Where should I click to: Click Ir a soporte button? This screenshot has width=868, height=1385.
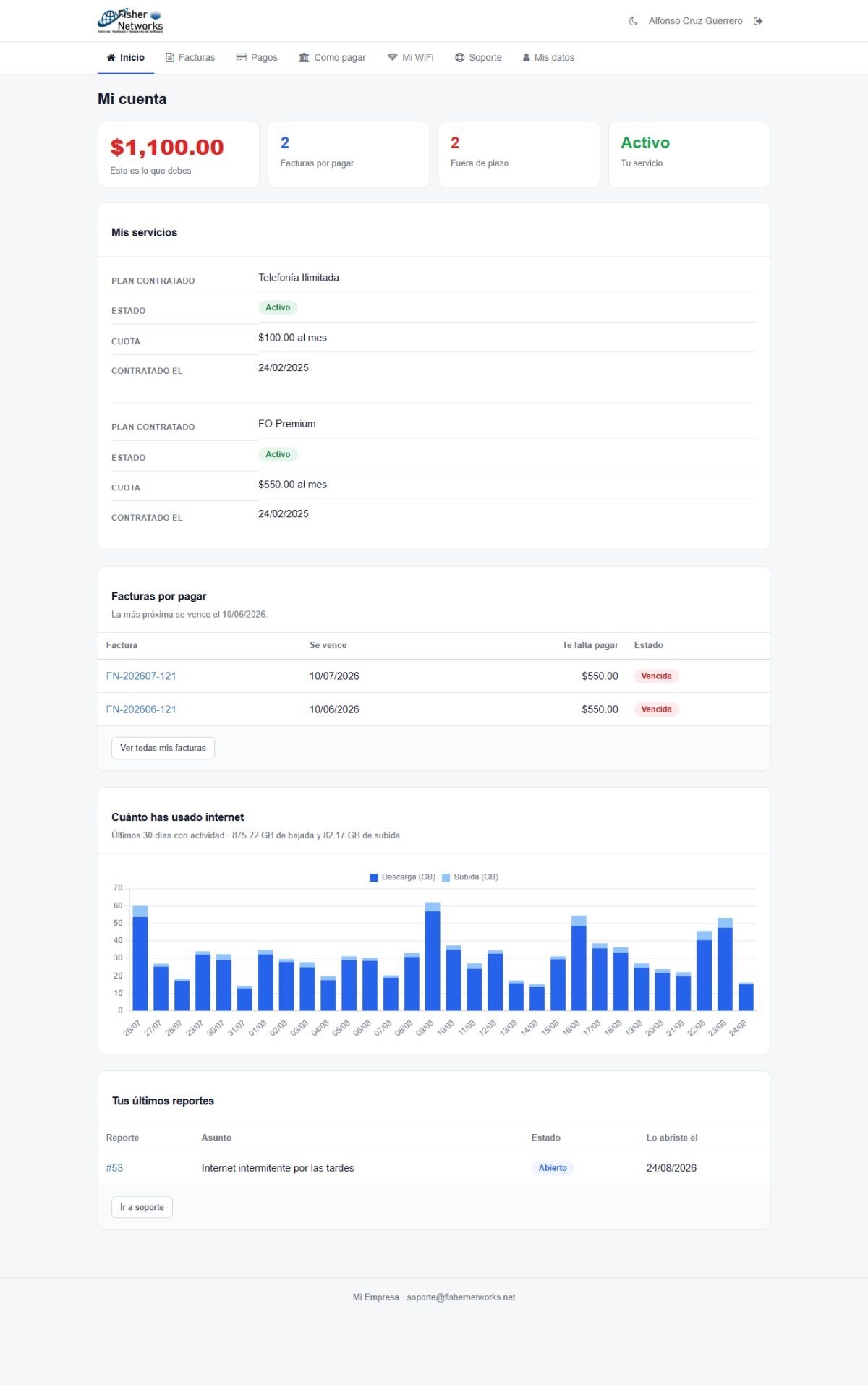[142, 1207]
